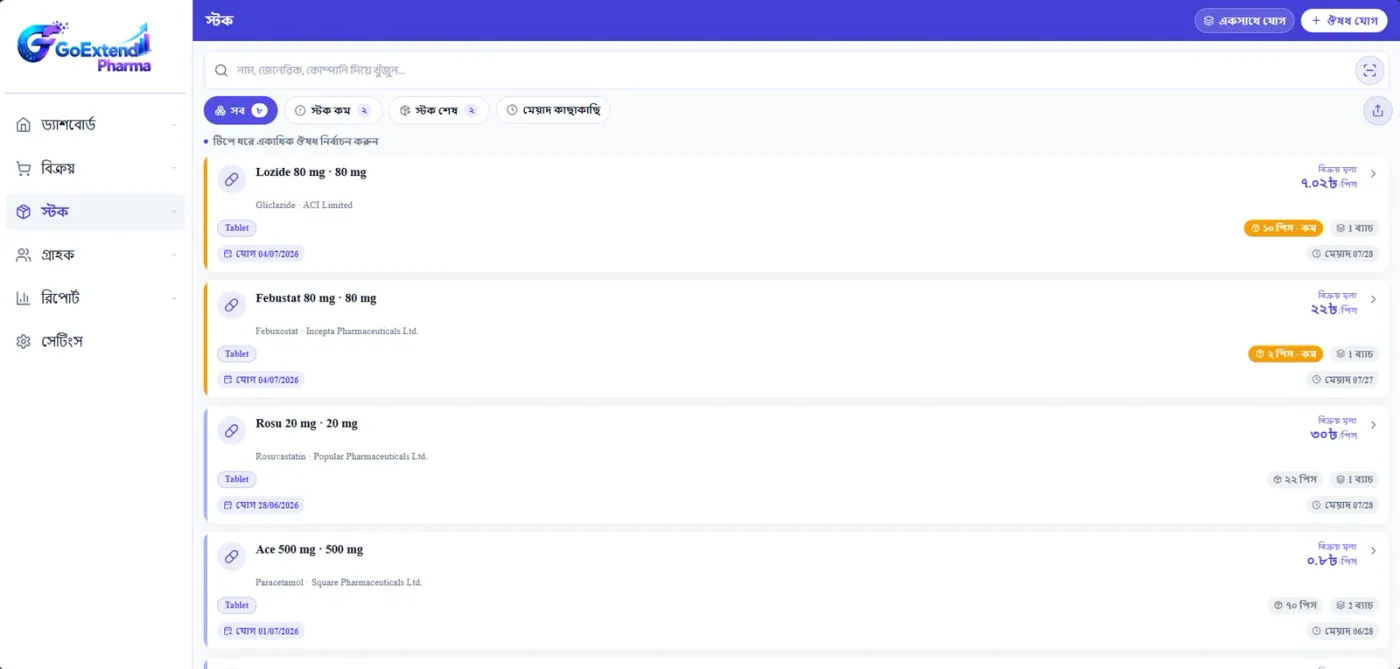The height and width of the screenshot is (669, 1400).
Task: Click the GoExtend Pharma logo
Action: point(85,46)
